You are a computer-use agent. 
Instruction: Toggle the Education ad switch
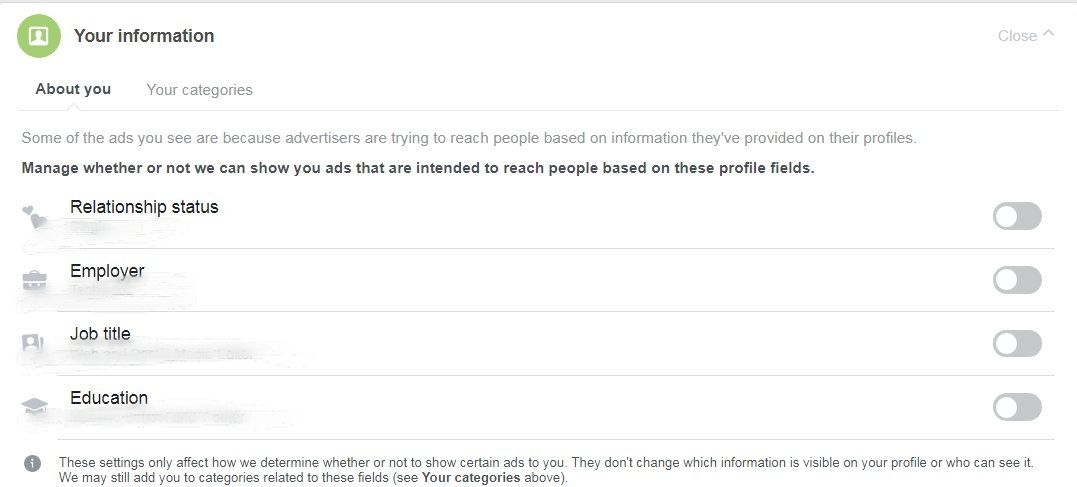pos(1017,407)
